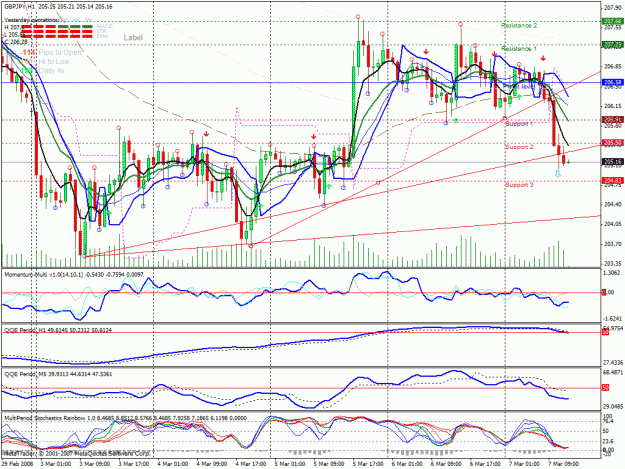This screenshot has height=469, width=625.
Task: Click the blue 206.58 pivot price tag
Action: click(x=613, y=82)
